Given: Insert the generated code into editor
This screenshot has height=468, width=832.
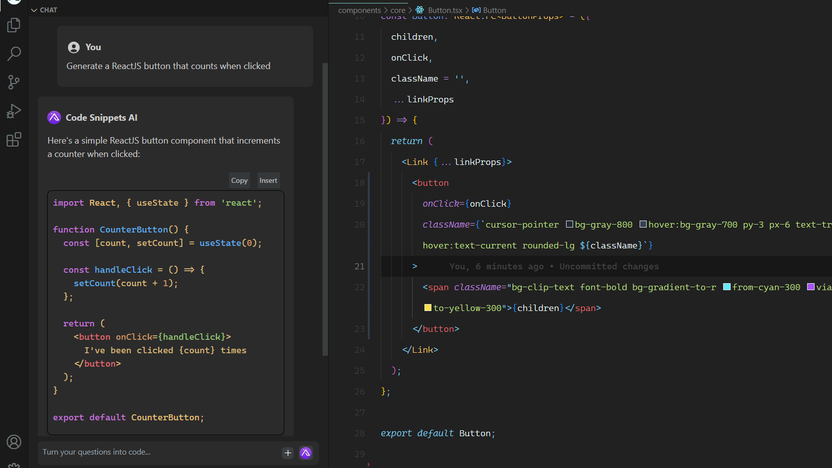Looking at the screenshot, I should coord(268,180).
